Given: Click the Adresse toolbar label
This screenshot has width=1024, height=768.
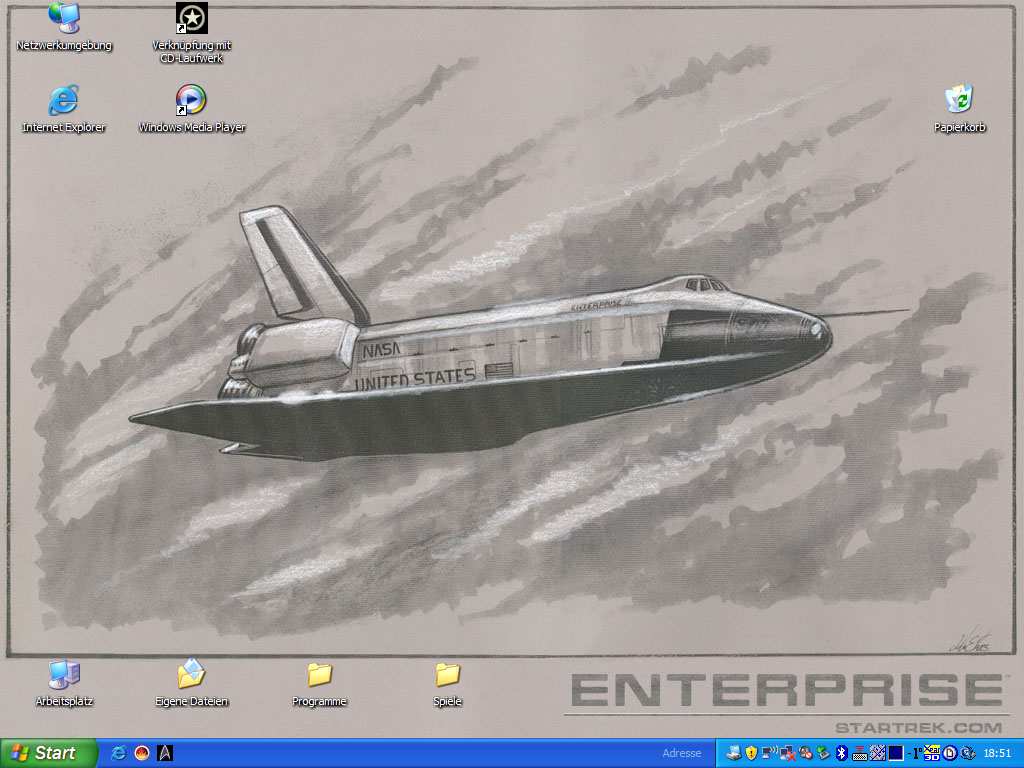Looking at the screenshot, I should [681, 753].
